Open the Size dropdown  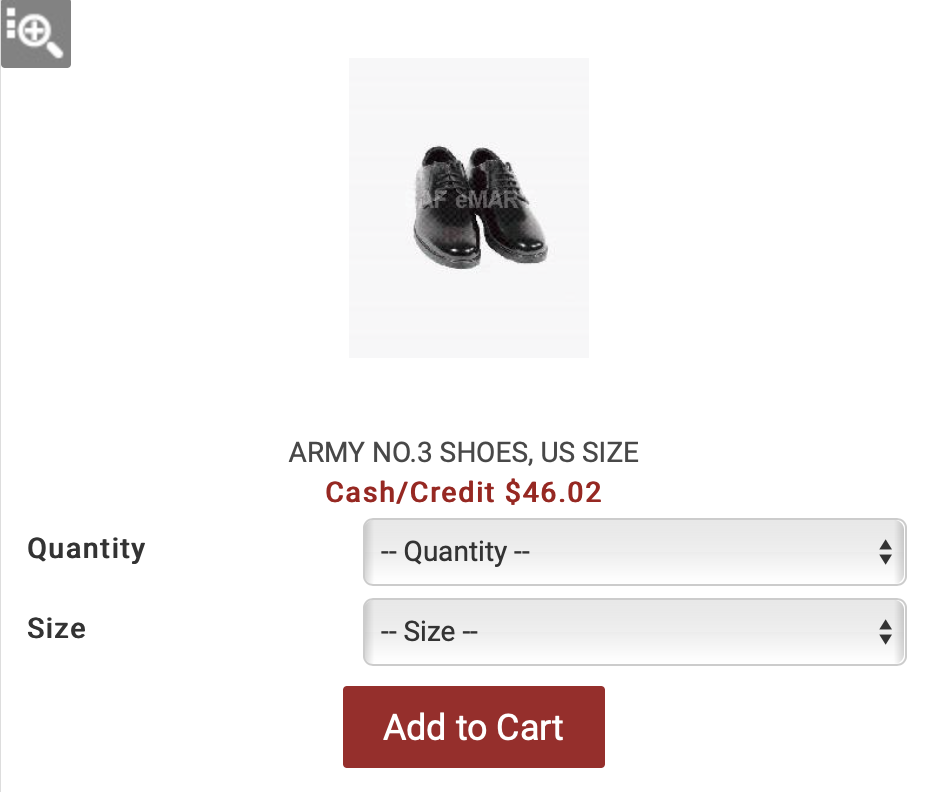[634, 632]
